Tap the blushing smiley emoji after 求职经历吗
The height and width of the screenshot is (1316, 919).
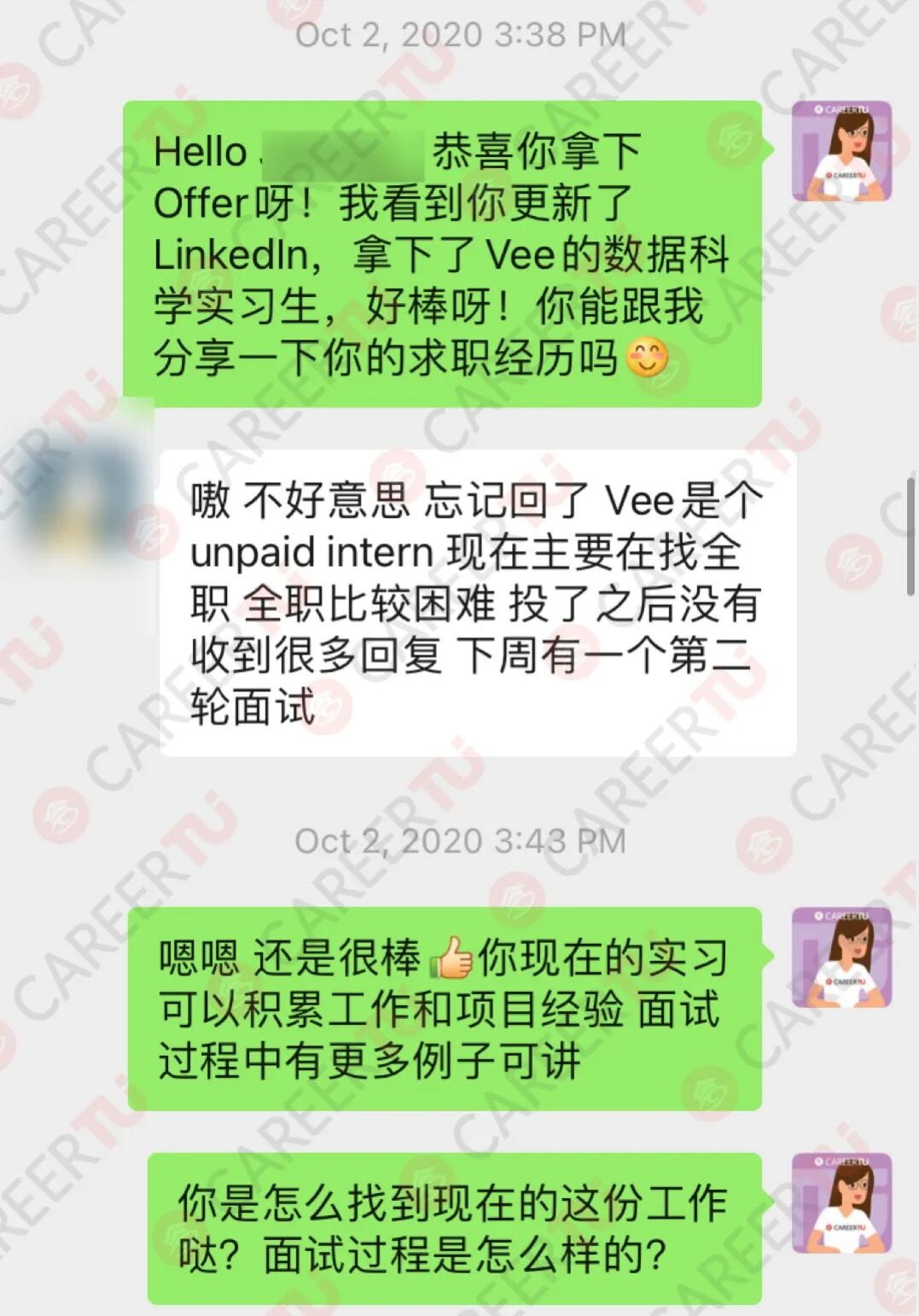pyautogui.click(x=647, y=358)
